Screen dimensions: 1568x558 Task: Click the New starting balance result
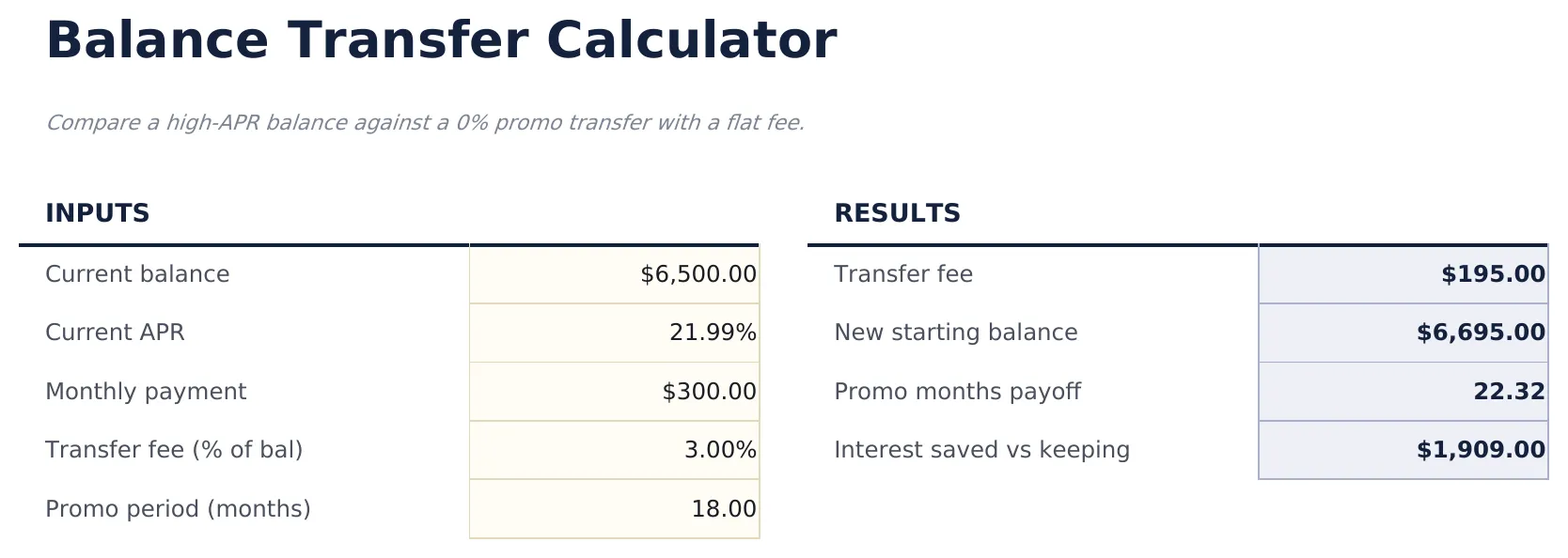point(1401,333)
